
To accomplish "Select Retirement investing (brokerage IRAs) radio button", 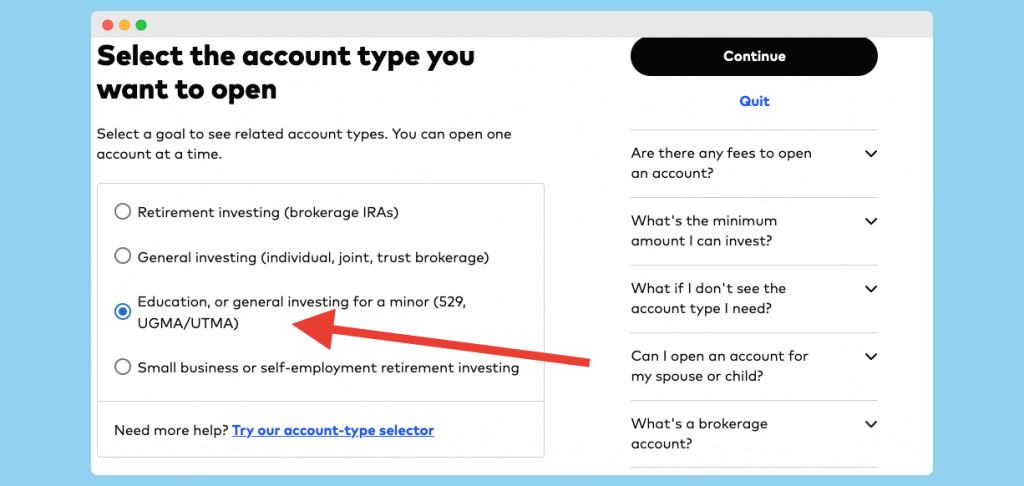I will pos(122,212).
